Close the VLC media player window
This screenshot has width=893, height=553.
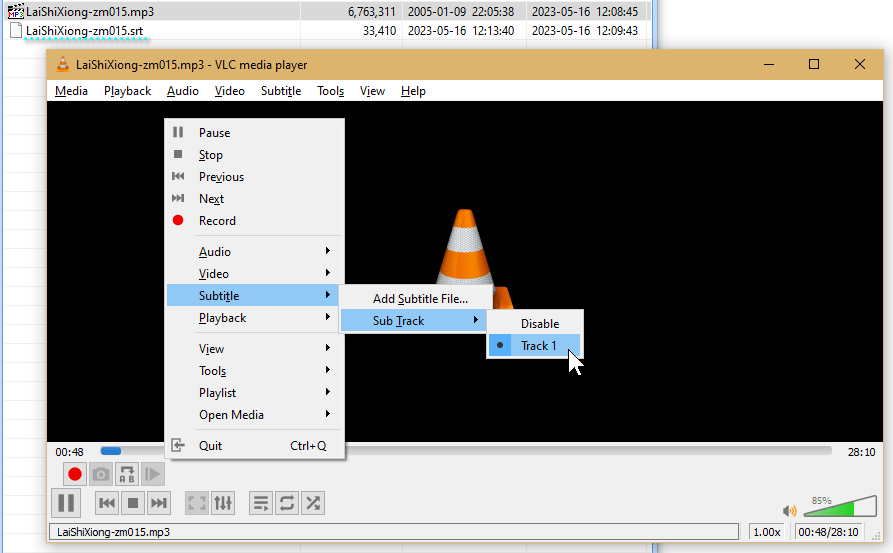point(860,64)
